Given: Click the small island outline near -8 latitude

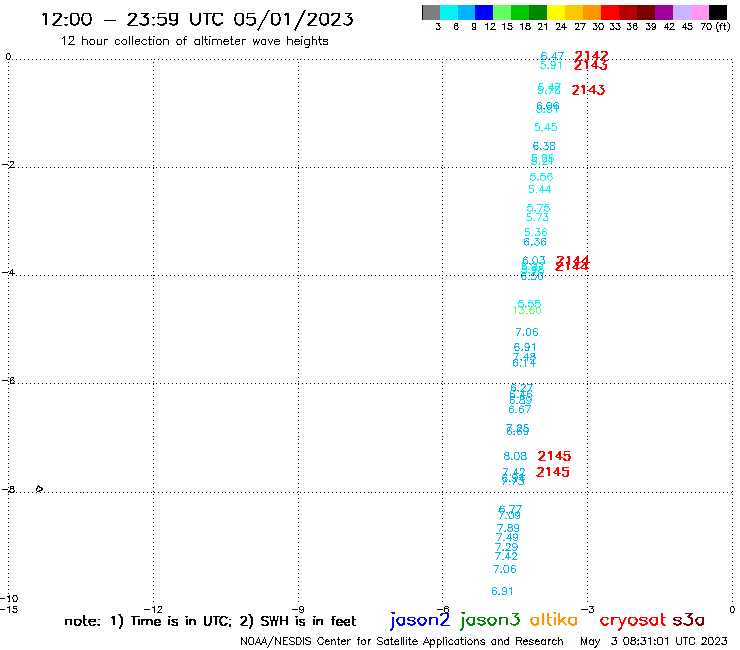Looking at the screenshot, I should (40, 489).
